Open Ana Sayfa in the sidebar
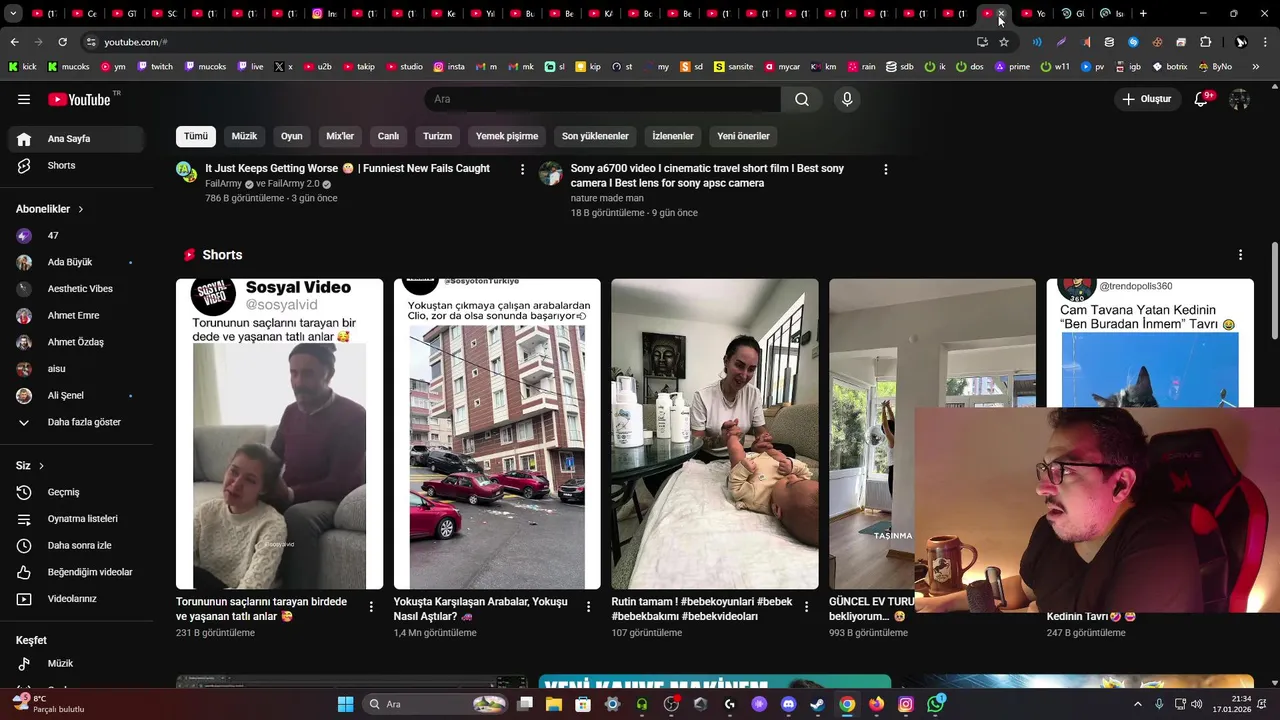The width and height of the screenshot is (1280, 720). [76, 139]
